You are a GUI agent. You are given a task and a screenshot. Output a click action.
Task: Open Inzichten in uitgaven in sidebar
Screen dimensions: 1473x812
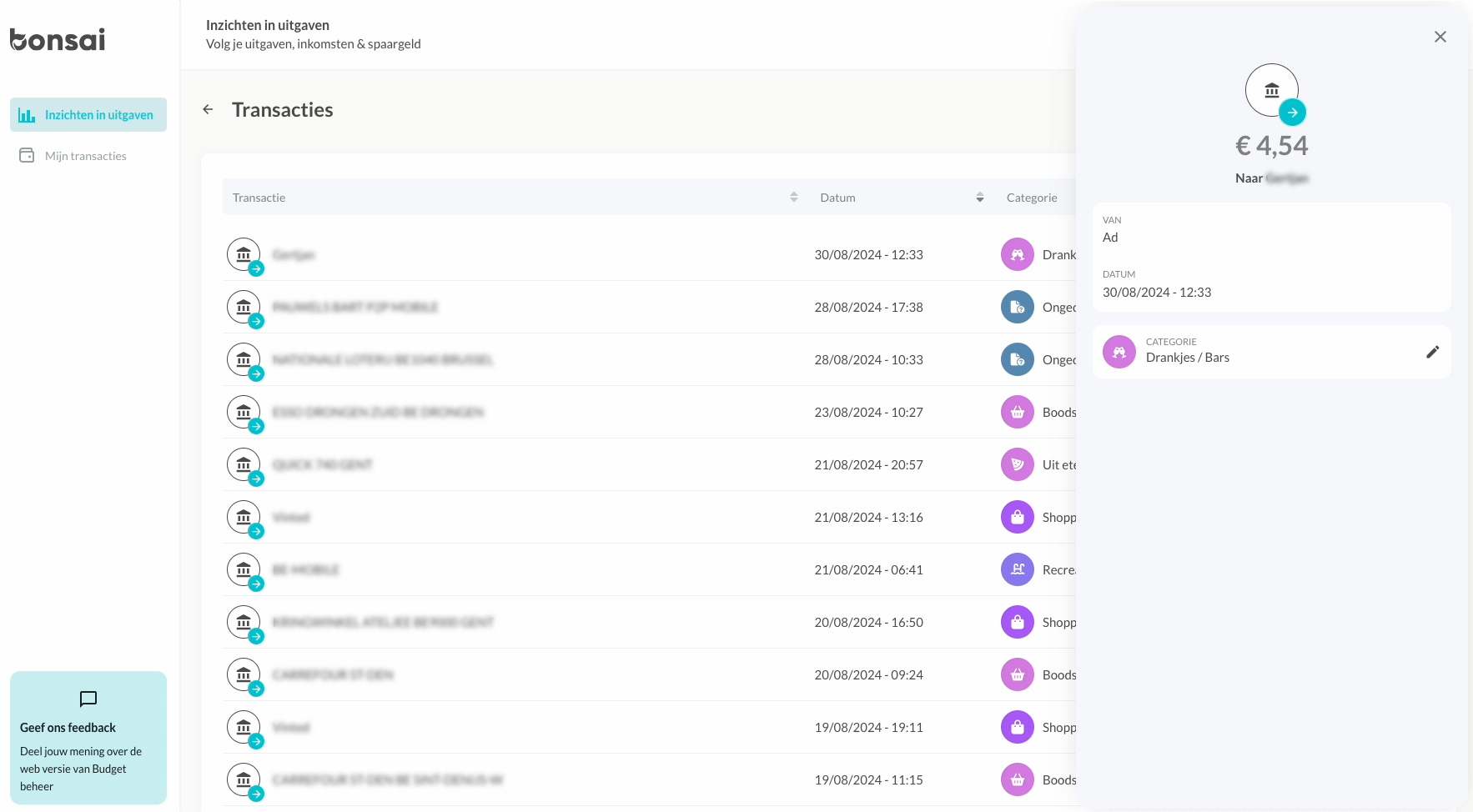88,115
